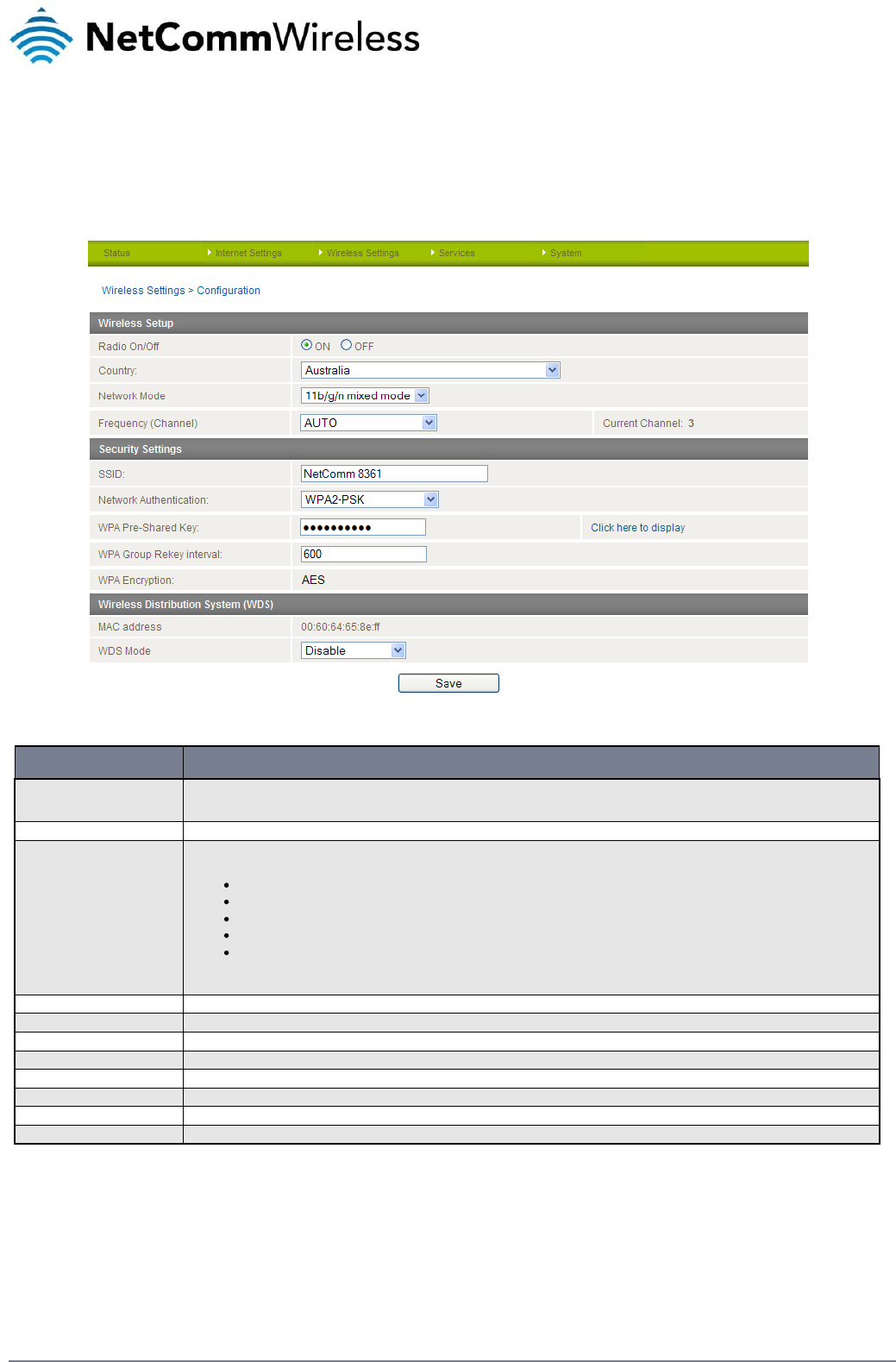
Task: Click the 'WPA Encryption:' label
Action: 135,581
